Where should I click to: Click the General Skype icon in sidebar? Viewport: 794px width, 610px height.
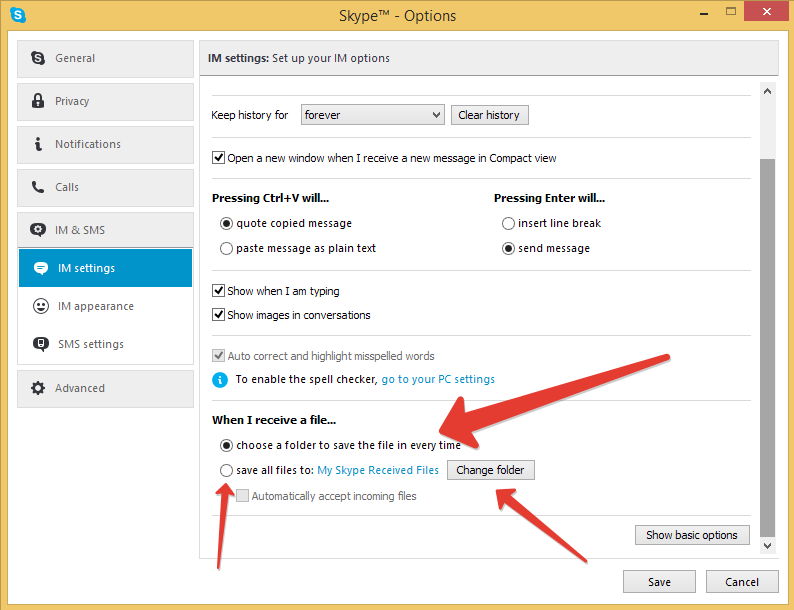(38, 58)
